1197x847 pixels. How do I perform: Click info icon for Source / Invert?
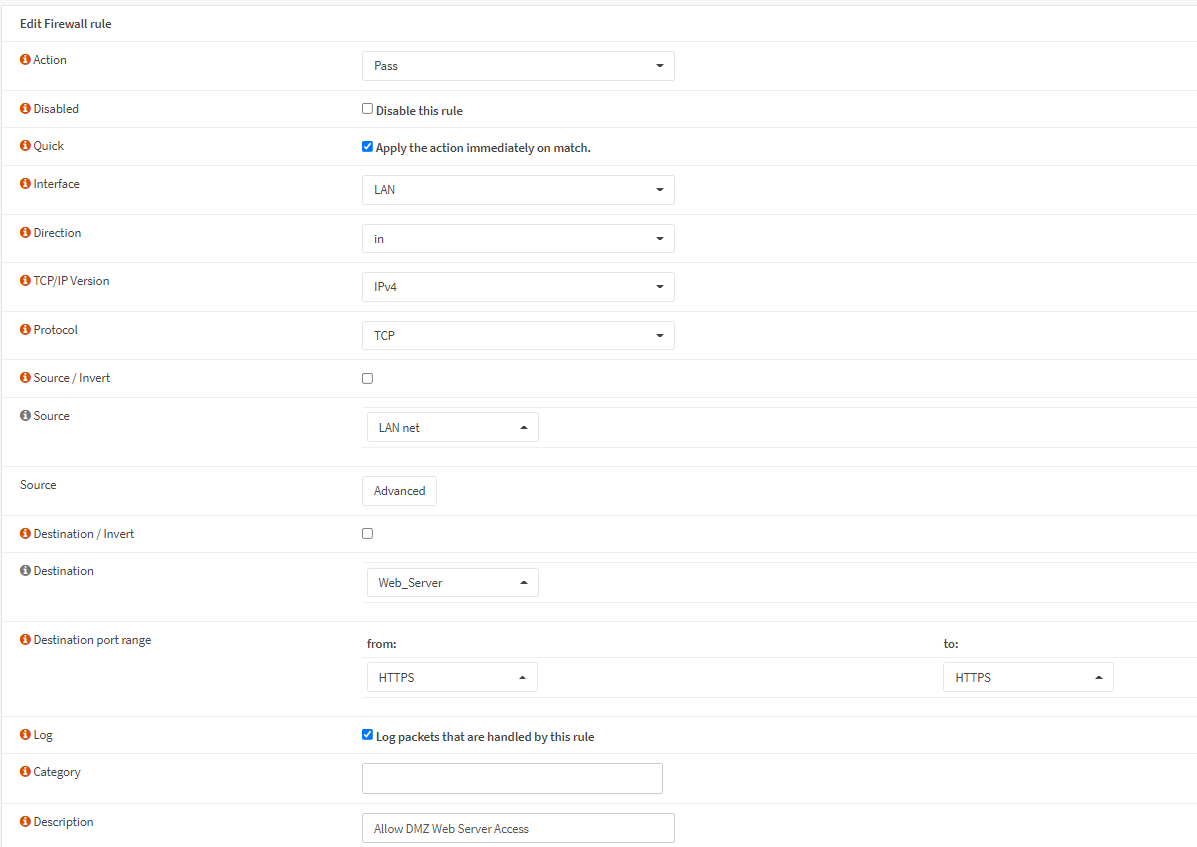(x=25, y=378)
